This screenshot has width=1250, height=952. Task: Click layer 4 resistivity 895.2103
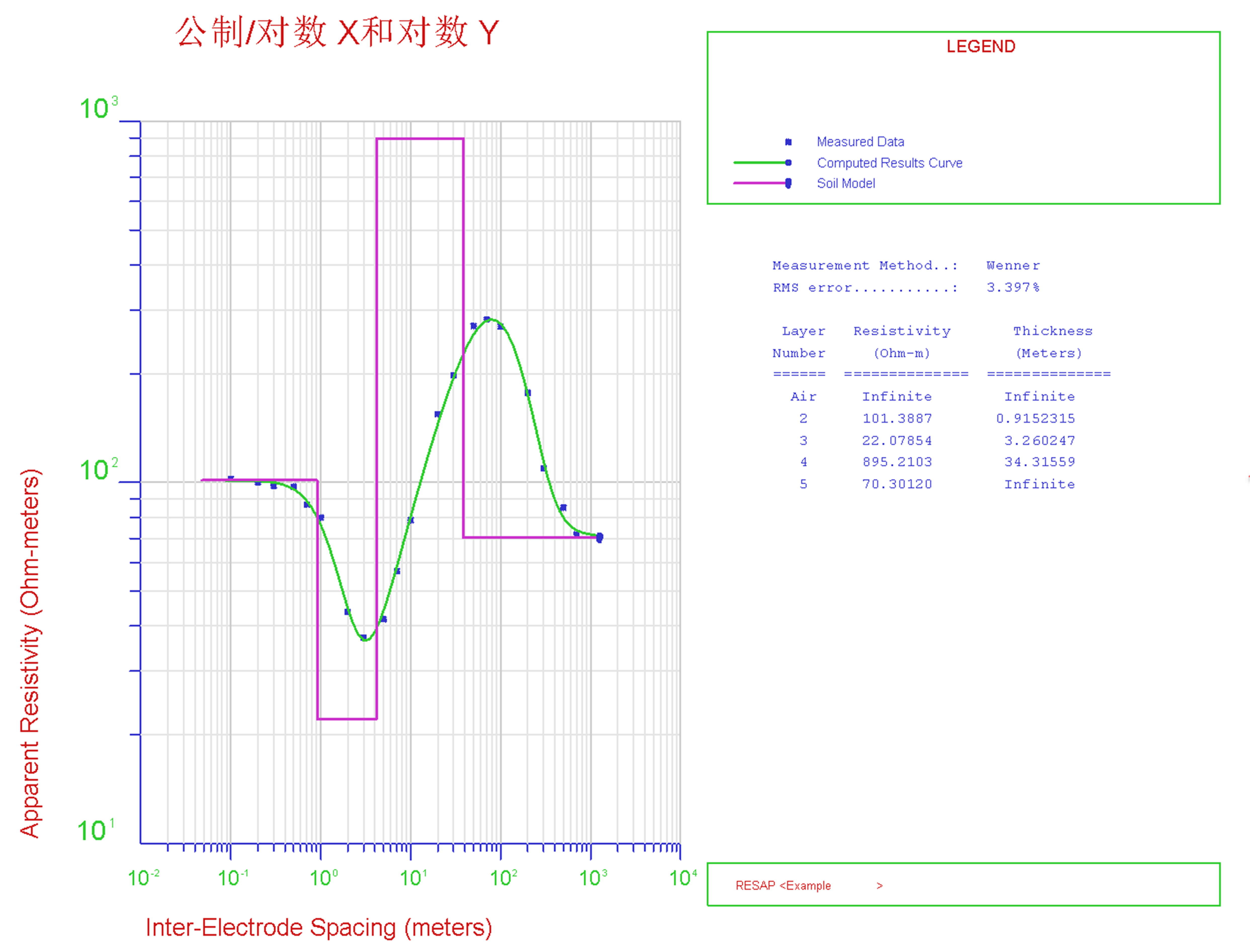click(x=897, y=462)
